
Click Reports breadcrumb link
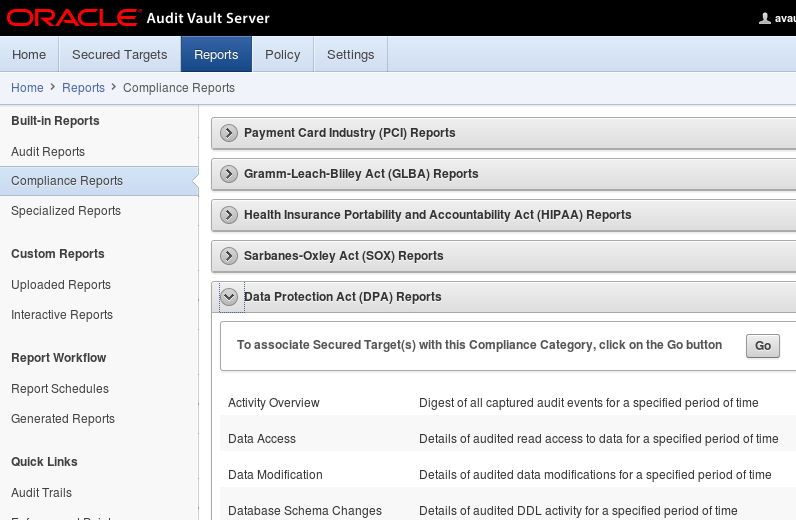(x=83, y=88)
